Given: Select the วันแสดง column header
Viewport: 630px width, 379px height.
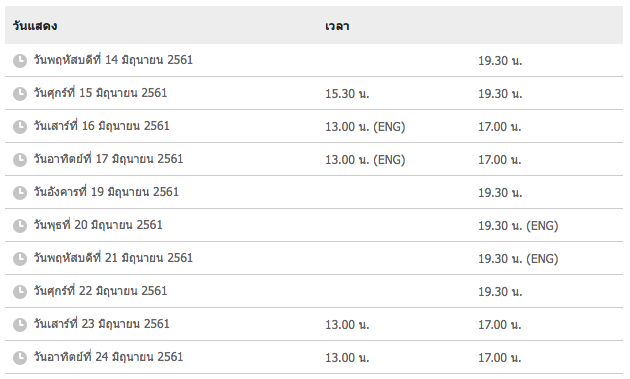Looking at the screenshot, I should [x=35, y=26].
